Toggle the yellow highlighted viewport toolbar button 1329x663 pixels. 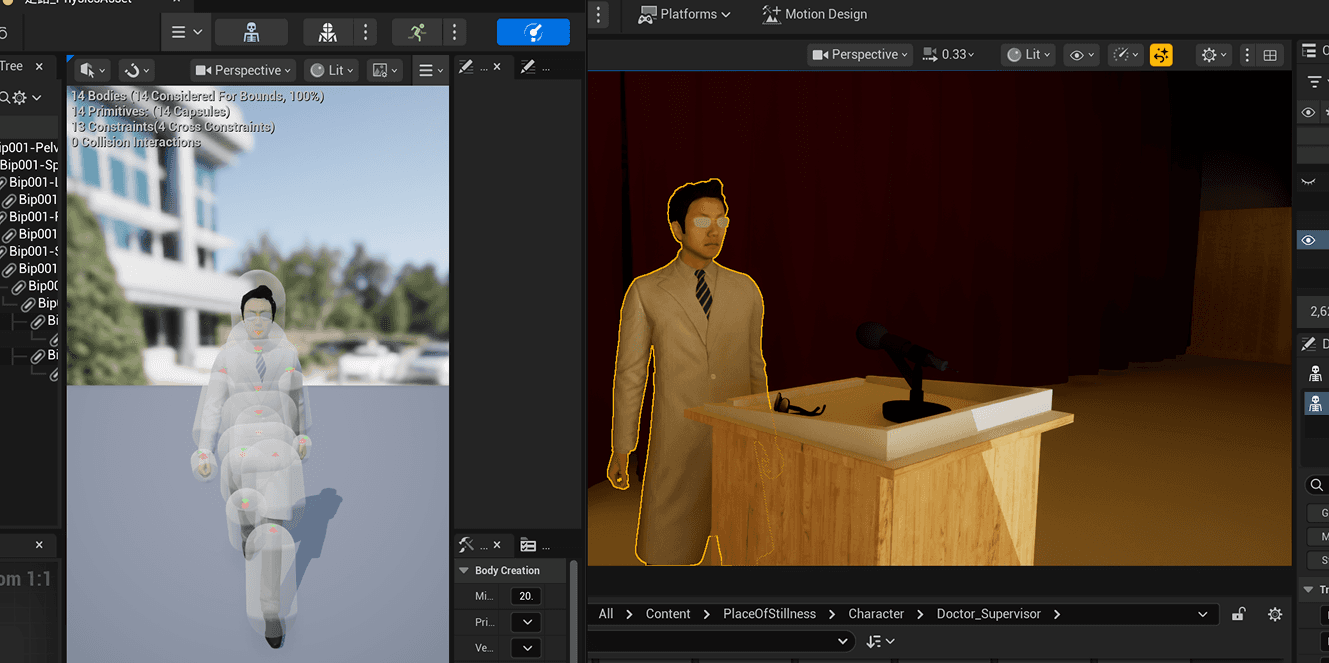click(x=1161, y=55)
